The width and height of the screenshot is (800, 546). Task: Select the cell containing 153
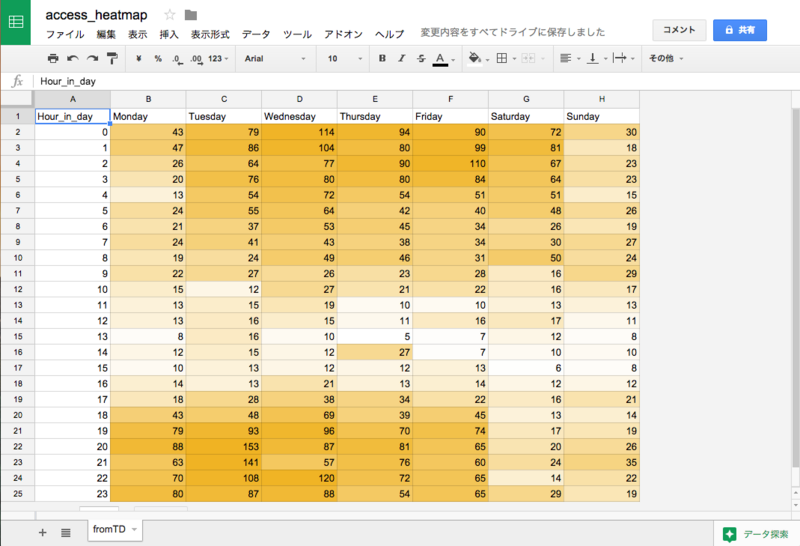coord(224,446)
